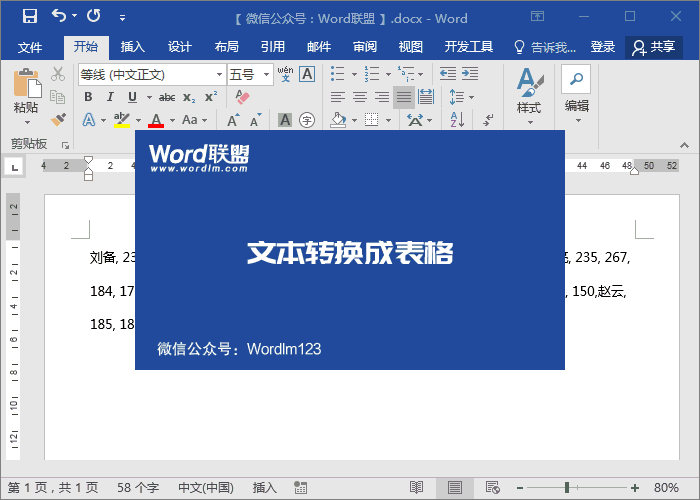Toggle subscript formatting
Screen dimensions: 700x500
(x=189, y=97)
